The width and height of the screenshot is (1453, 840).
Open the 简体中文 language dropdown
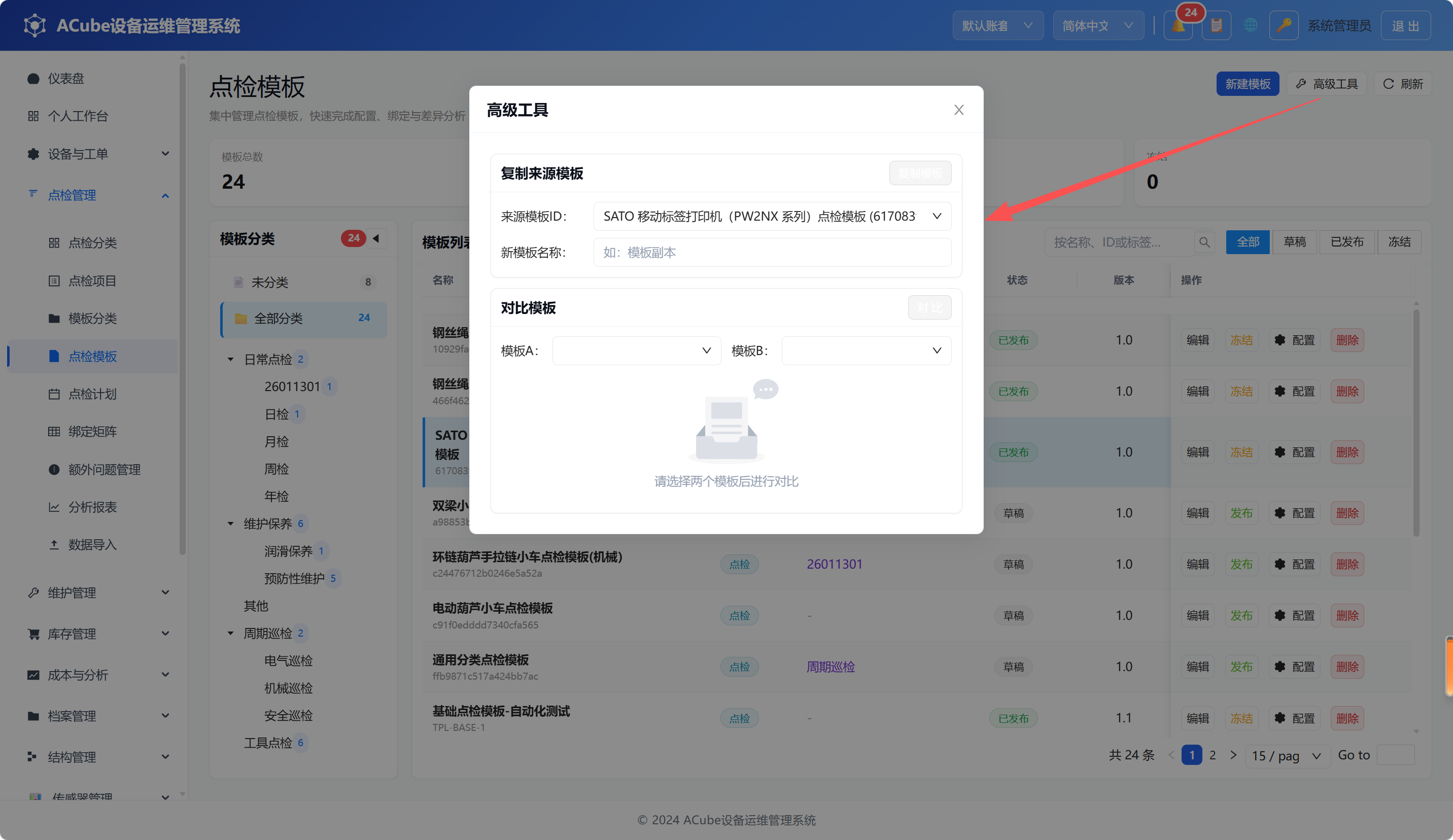[1098, 26]
